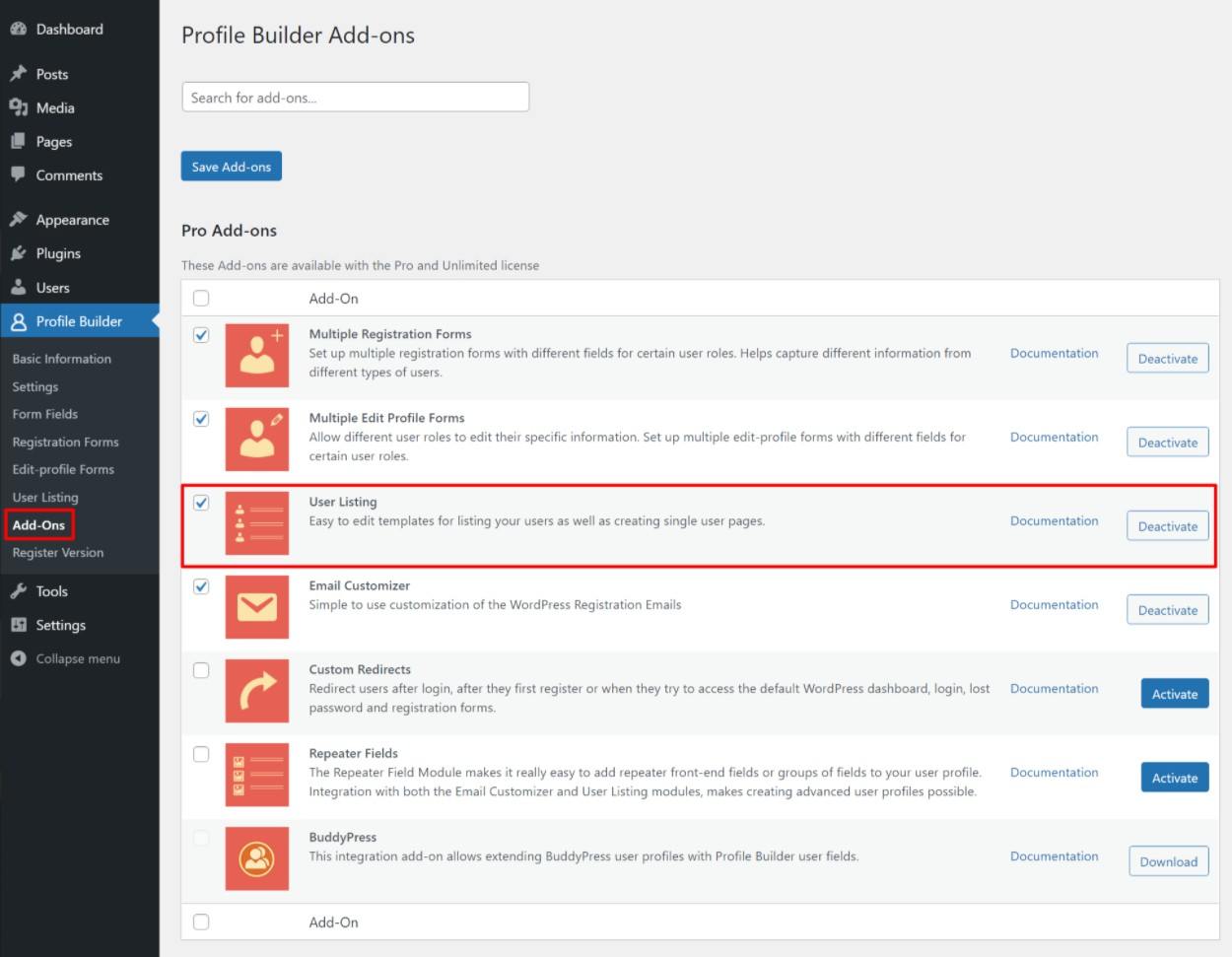Screen dimensions: 1232x957
Task: Click the Multiple Edit Profile Forms icon
Action: point(256,439)
